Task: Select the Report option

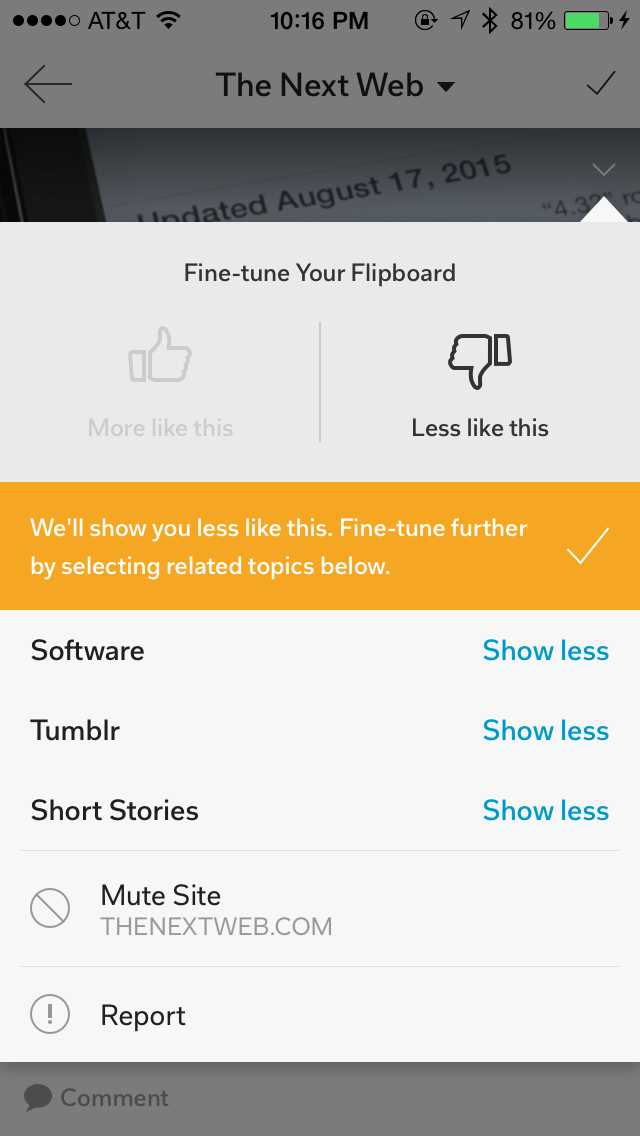Action: pyautogui.click(x=143, y=1016)
